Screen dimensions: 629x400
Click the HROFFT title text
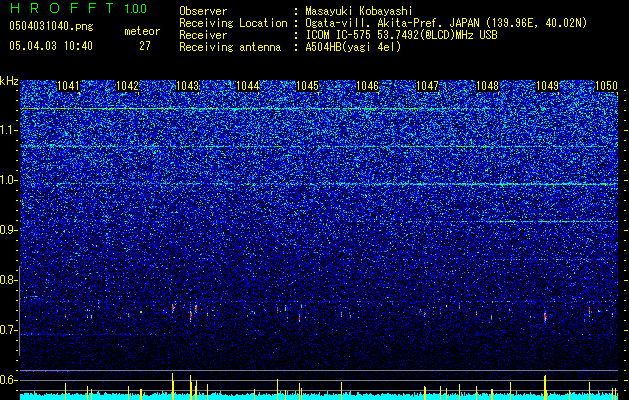tap(61, 8)
